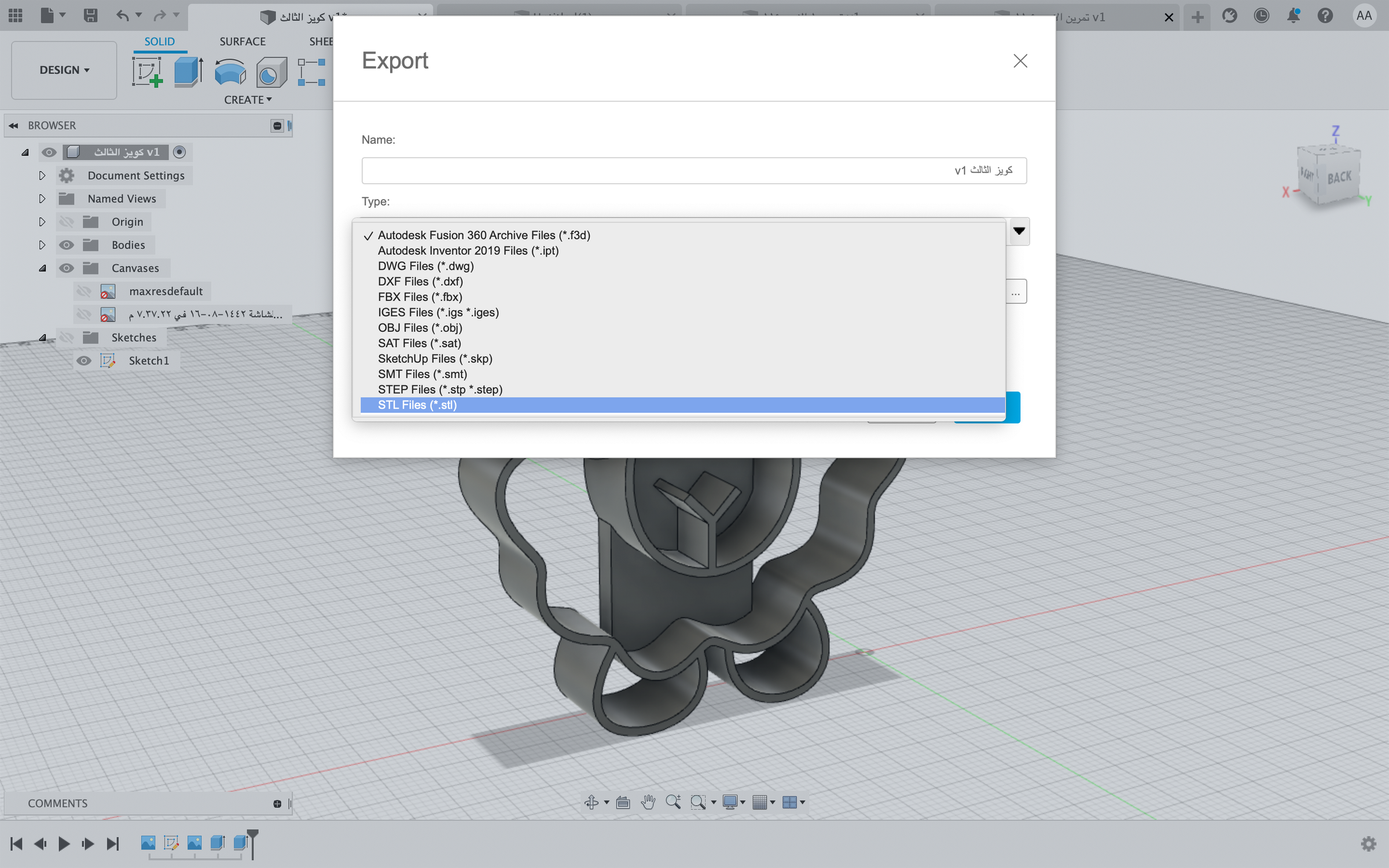Open the DESIGN workspace dropdown

(64, 70)
